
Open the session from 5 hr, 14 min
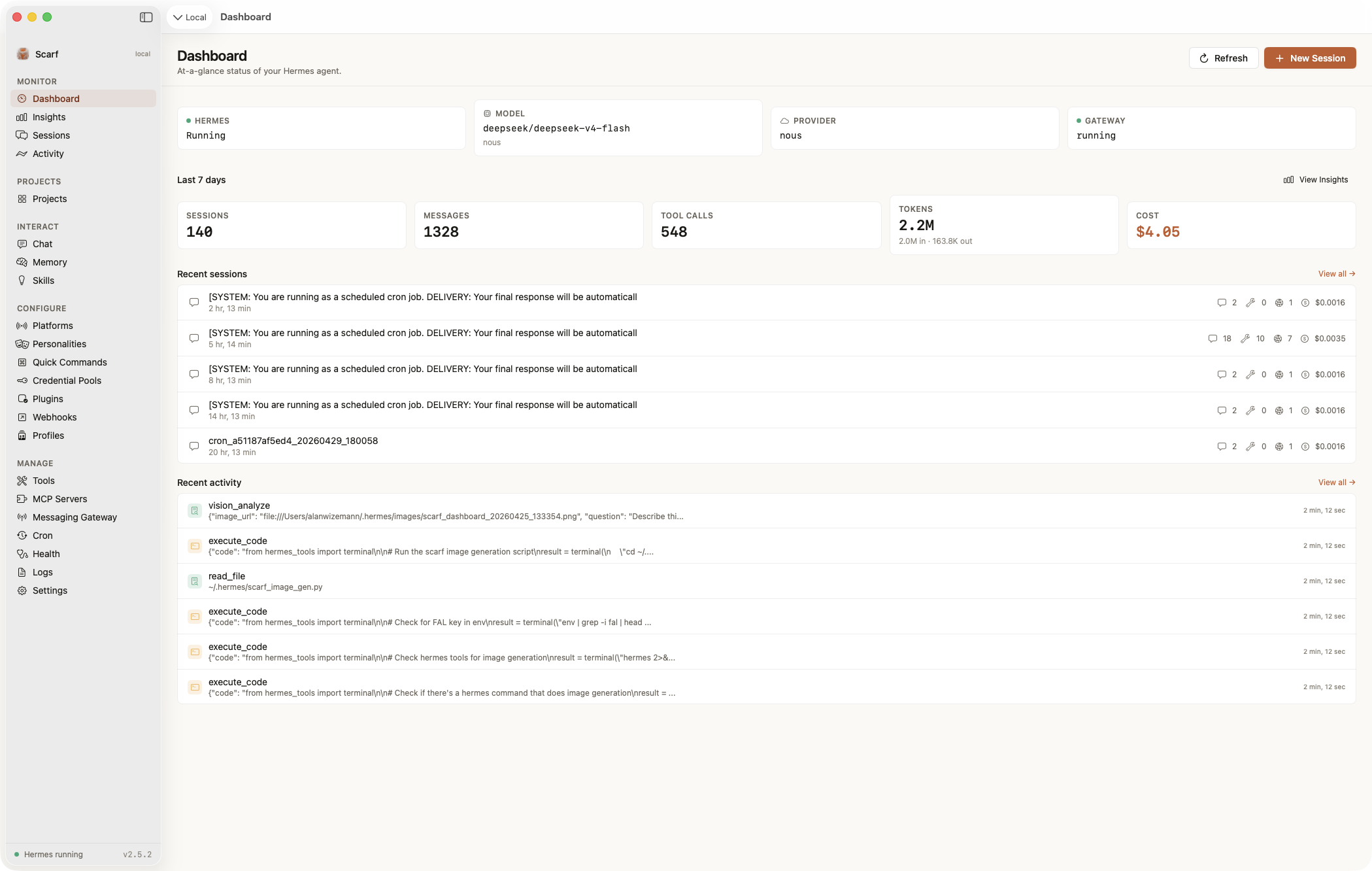point(767,339)
